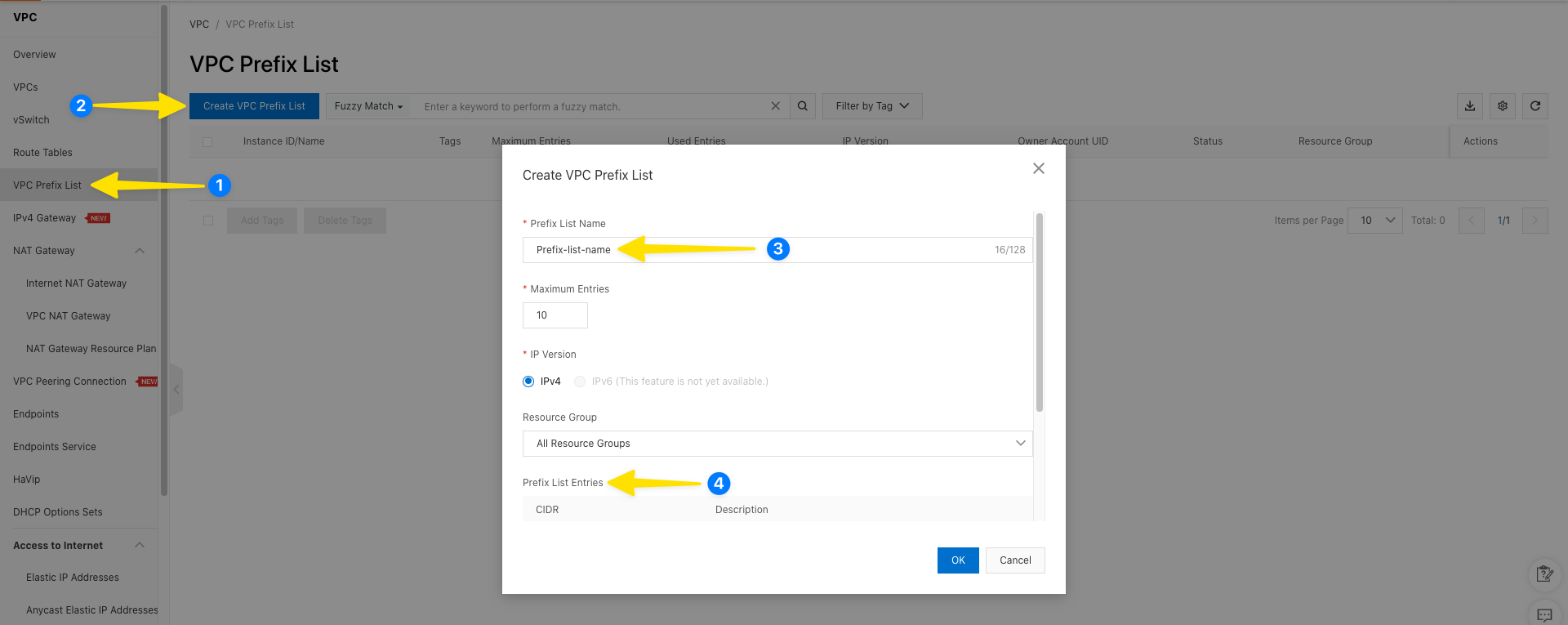Image resolution: width=1568 pixels, height=625 pixels.
Task: Open the Fuzzy Match dropdown
Action: coord(368,106)
